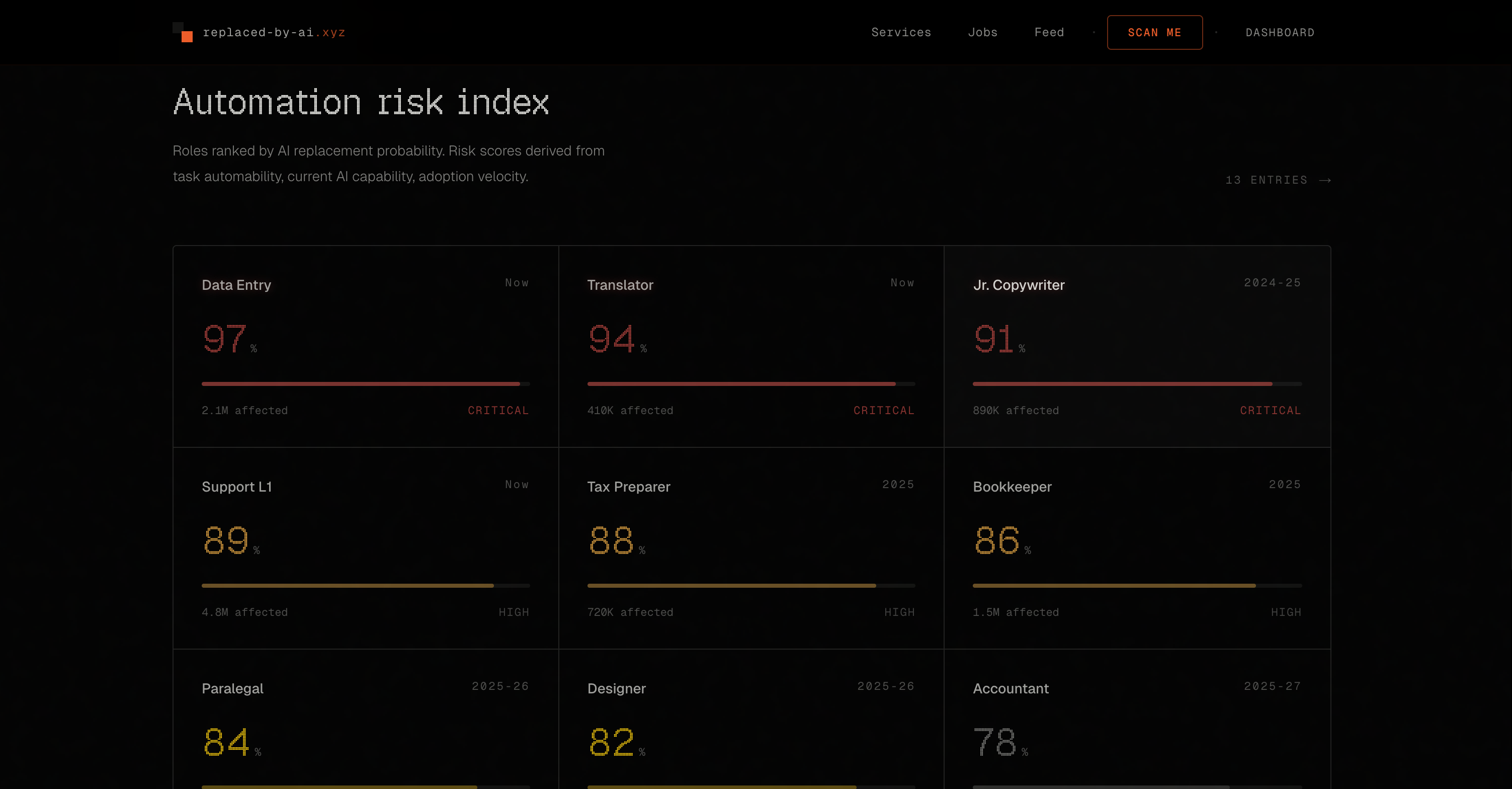
Task: Open the DASHBOARD link
Action: click(x=1280, y=32)
